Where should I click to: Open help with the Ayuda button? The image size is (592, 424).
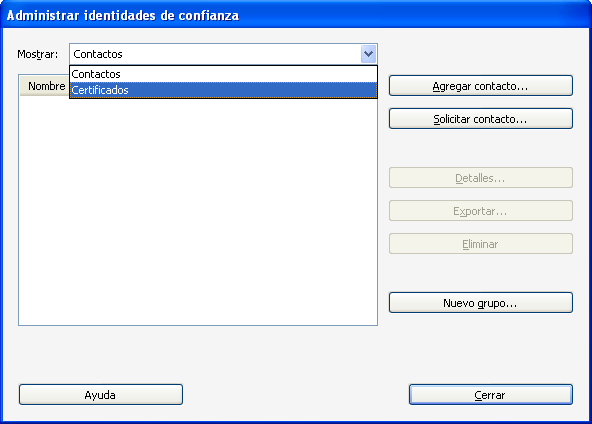click(101, 395)
